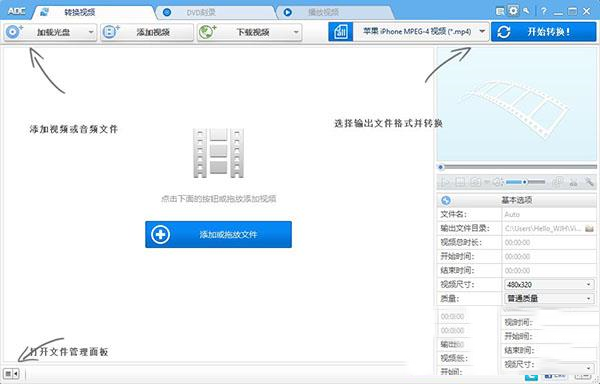The image size is (600, 384).
Task: Collapse the 基本选项 section header icon
Action: tap(446, 200)
